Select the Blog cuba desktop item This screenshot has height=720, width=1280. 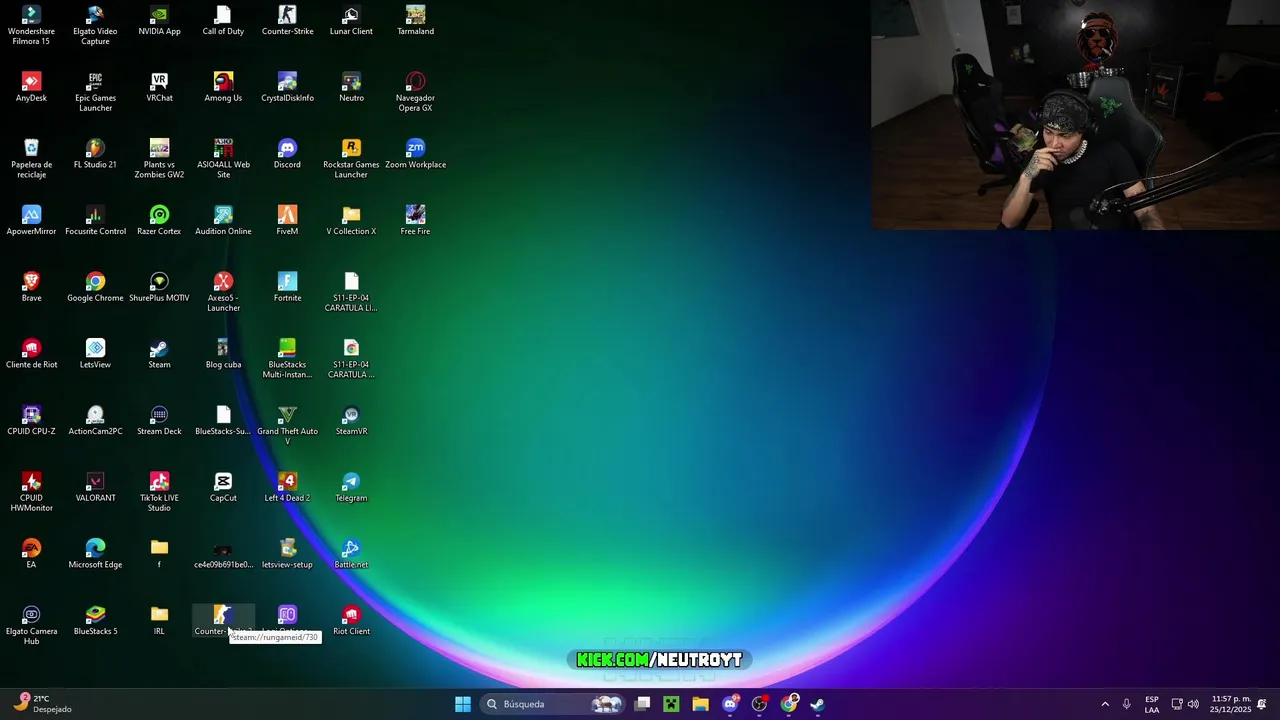223,354
